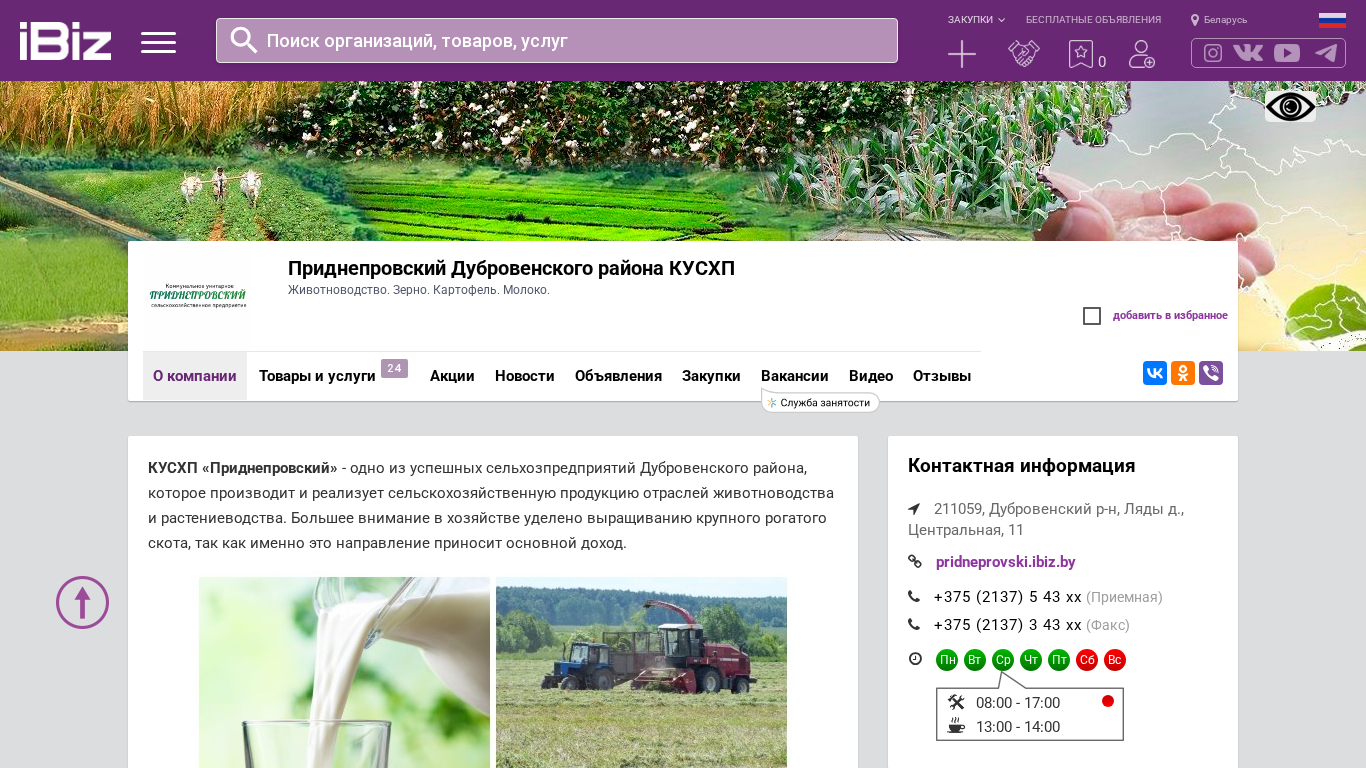1366x768 pixels.
Task: Select the Пт weekday circle
Action: coord(1059,660)
